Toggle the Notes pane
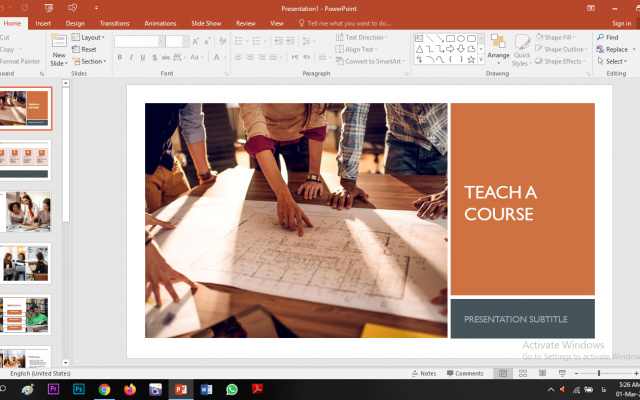 (x=423, y=373)
